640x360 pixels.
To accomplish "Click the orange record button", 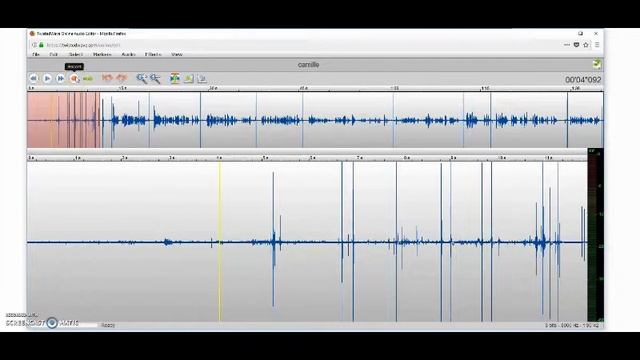I will (74, 78).
